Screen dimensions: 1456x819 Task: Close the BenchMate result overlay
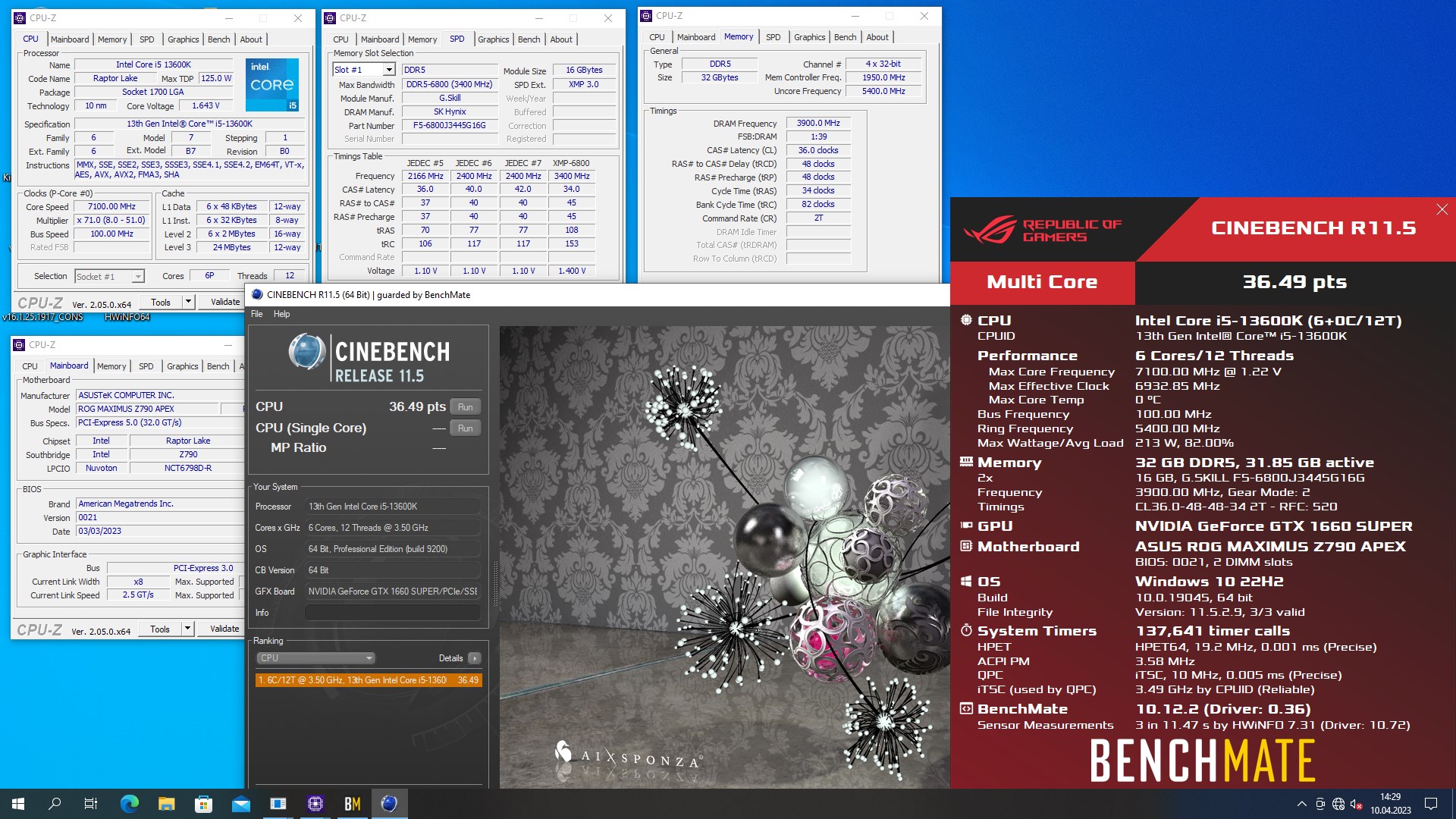click(x=1442, y=209)
